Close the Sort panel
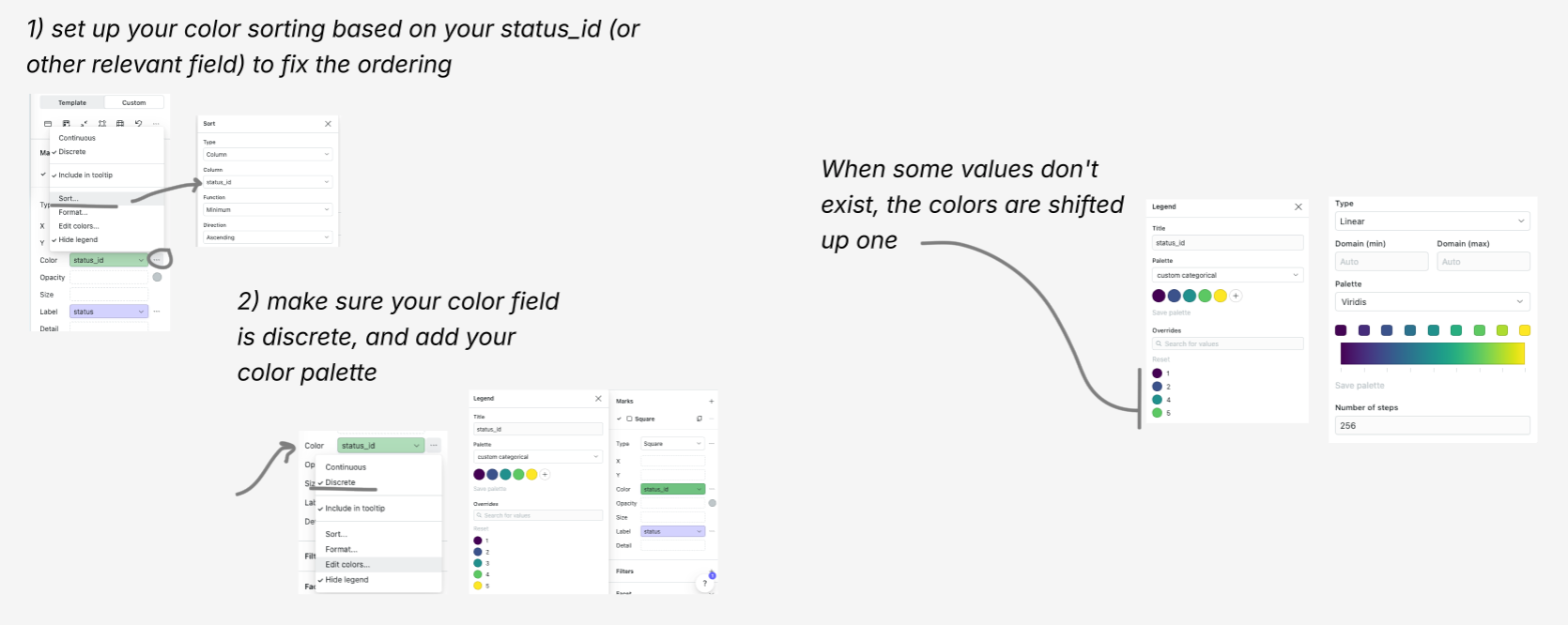The image size is (1568, 625). 328,124
